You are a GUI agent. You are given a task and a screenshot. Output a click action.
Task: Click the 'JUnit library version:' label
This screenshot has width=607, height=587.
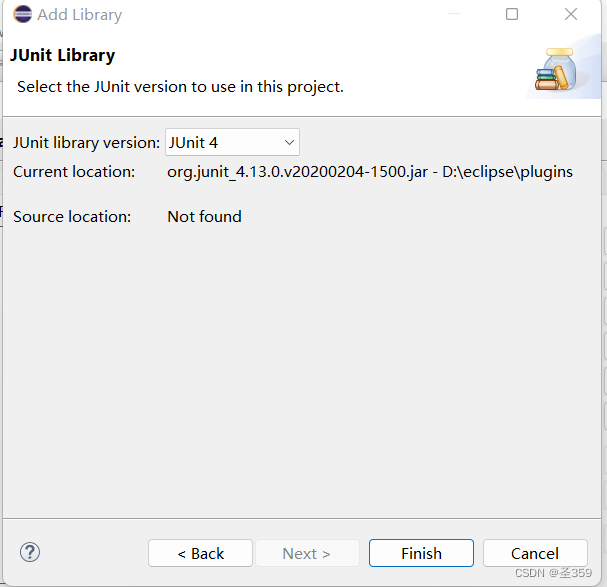[86, 142]
